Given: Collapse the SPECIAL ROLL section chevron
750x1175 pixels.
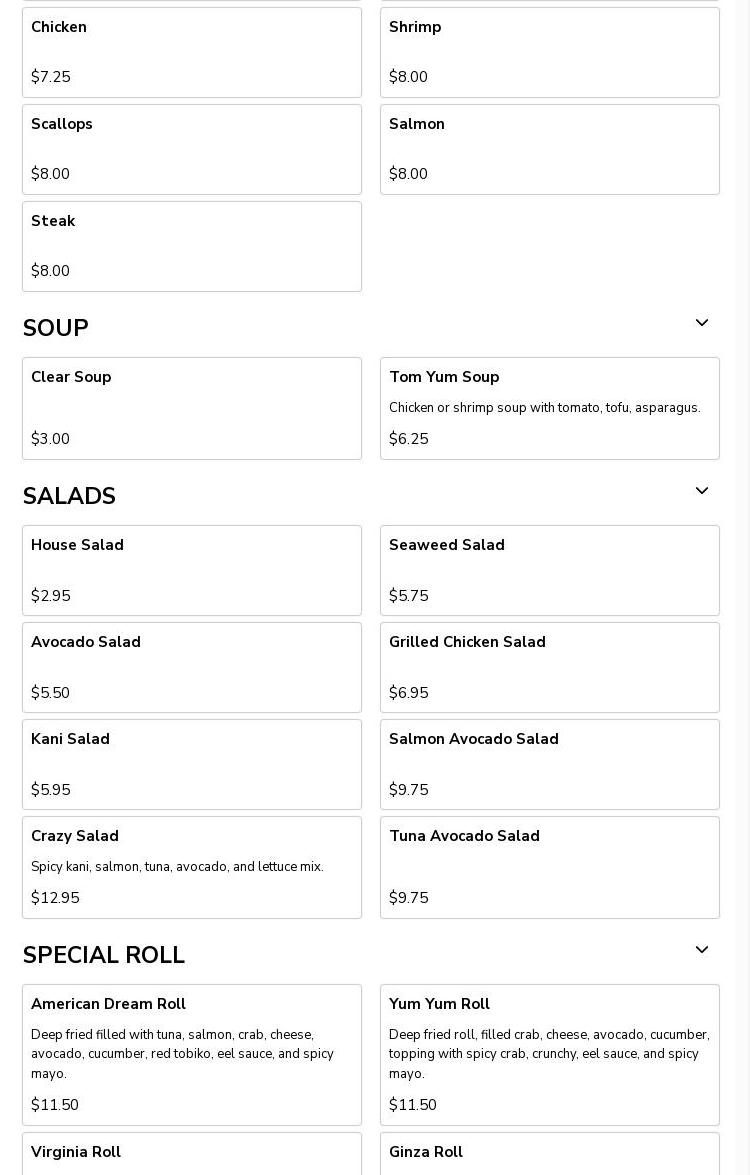Looking at the screenshot, I should coord(701,949).
